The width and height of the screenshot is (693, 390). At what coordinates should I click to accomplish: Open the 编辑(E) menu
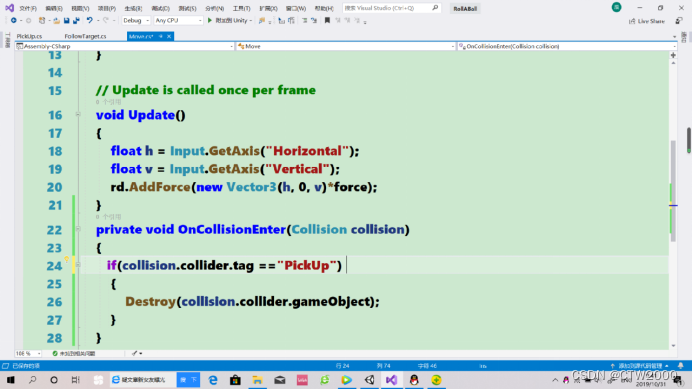pyautogui.click(x=54, y=8)
